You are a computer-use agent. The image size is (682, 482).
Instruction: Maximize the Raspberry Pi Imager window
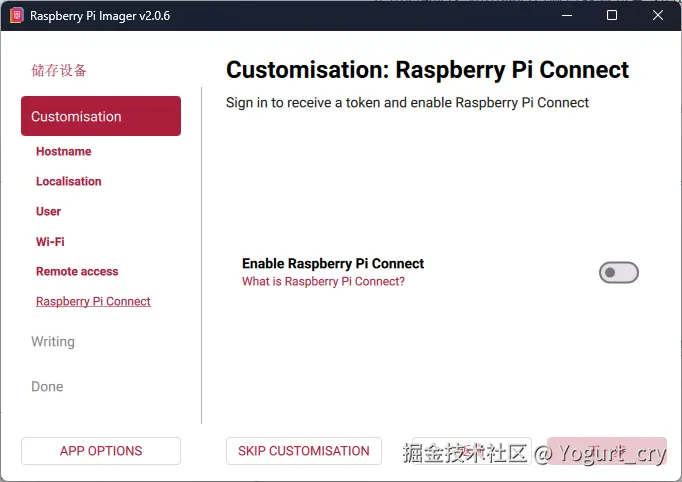[612, 16]
